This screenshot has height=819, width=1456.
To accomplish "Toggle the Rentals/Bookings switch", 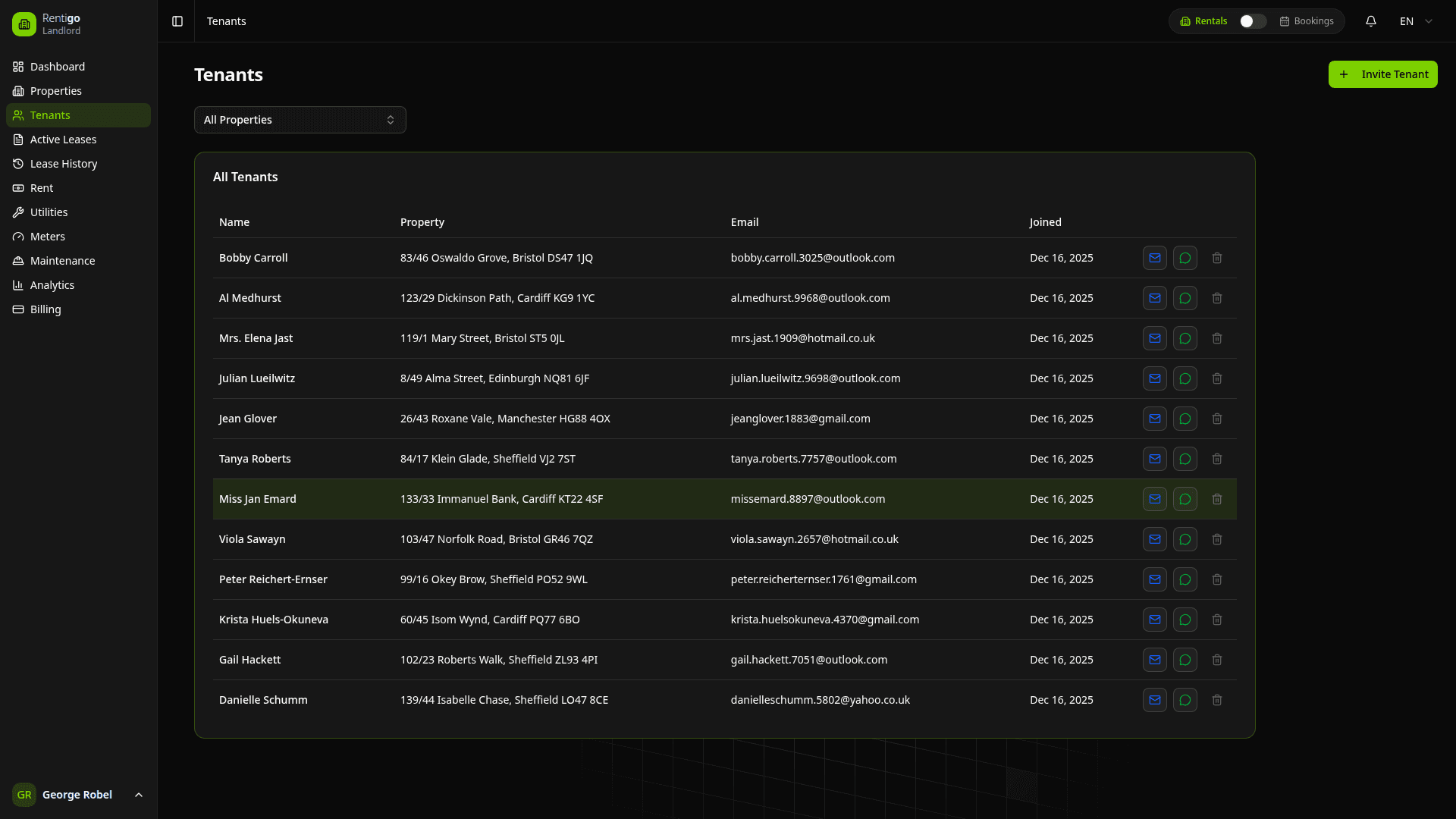I will click(1250, 21).
